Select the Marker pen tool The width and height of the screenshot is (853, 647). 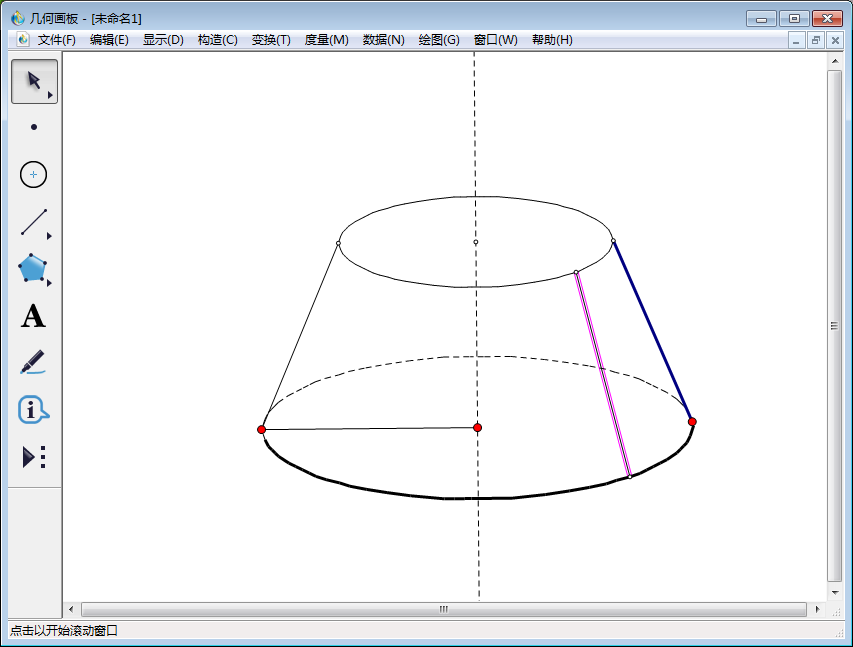coord(33,362)
